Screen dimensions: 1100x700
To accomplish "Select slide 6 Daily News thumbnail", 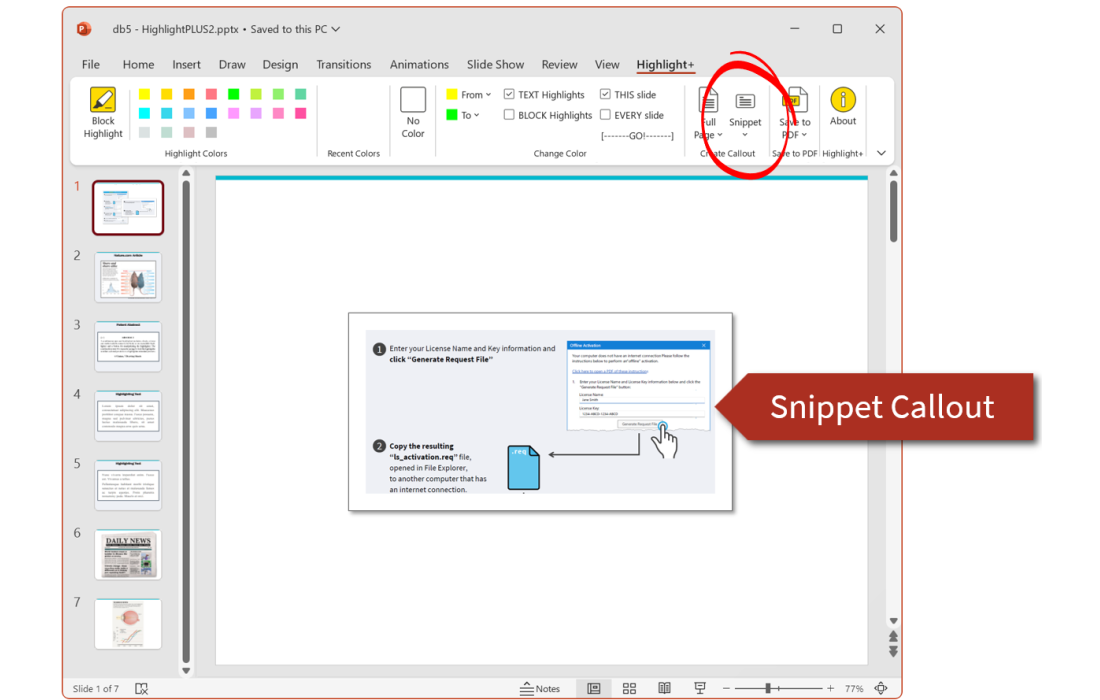I will coord(127,555).
